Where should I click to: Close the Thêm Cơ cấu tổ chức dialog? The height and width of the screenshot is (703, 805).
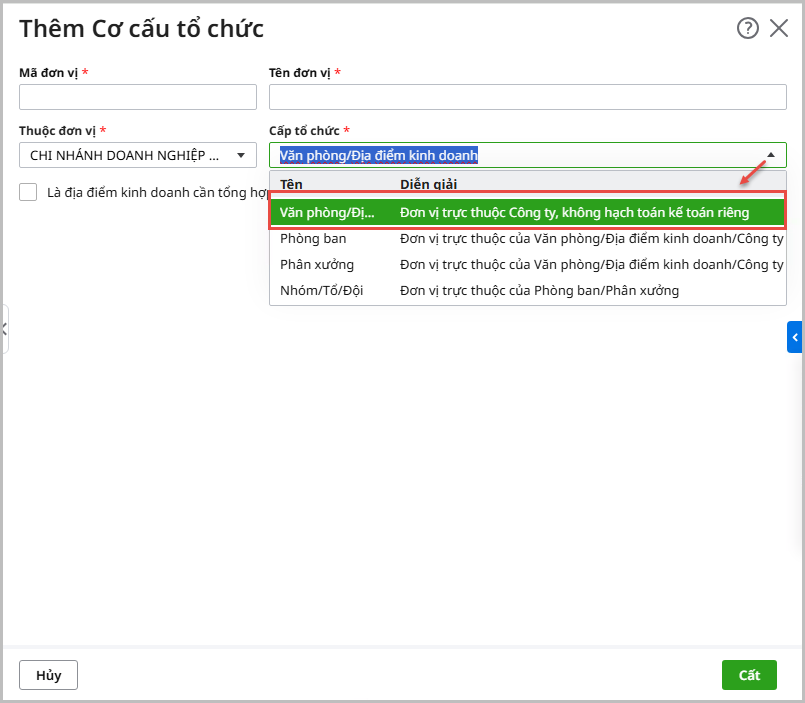click(779, 28)
